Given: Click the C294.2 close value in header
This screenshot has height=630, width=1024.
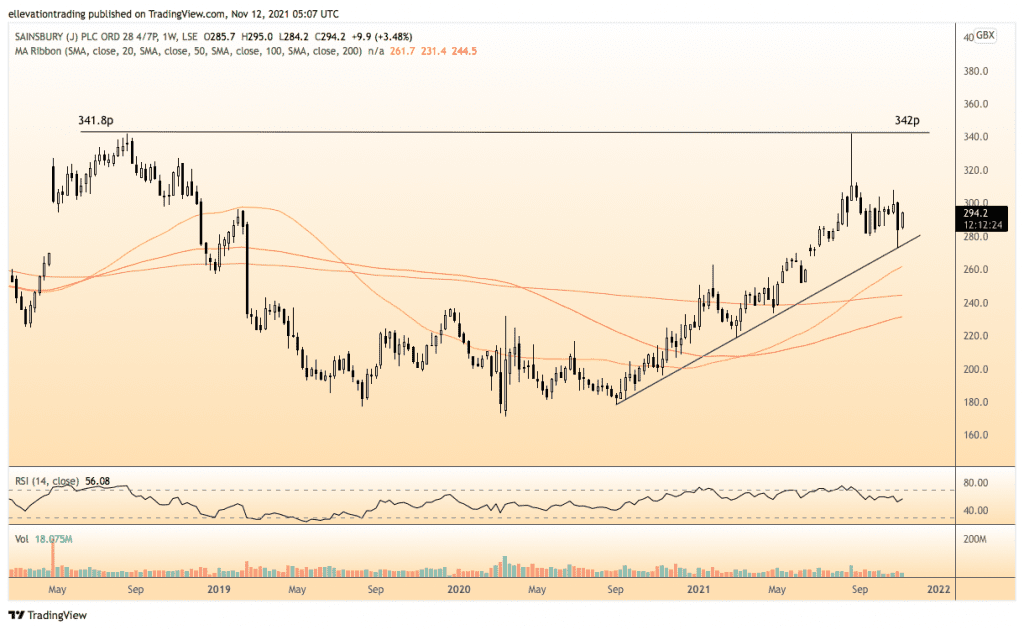Looking at the screenshot, I should tap(330, 37).
